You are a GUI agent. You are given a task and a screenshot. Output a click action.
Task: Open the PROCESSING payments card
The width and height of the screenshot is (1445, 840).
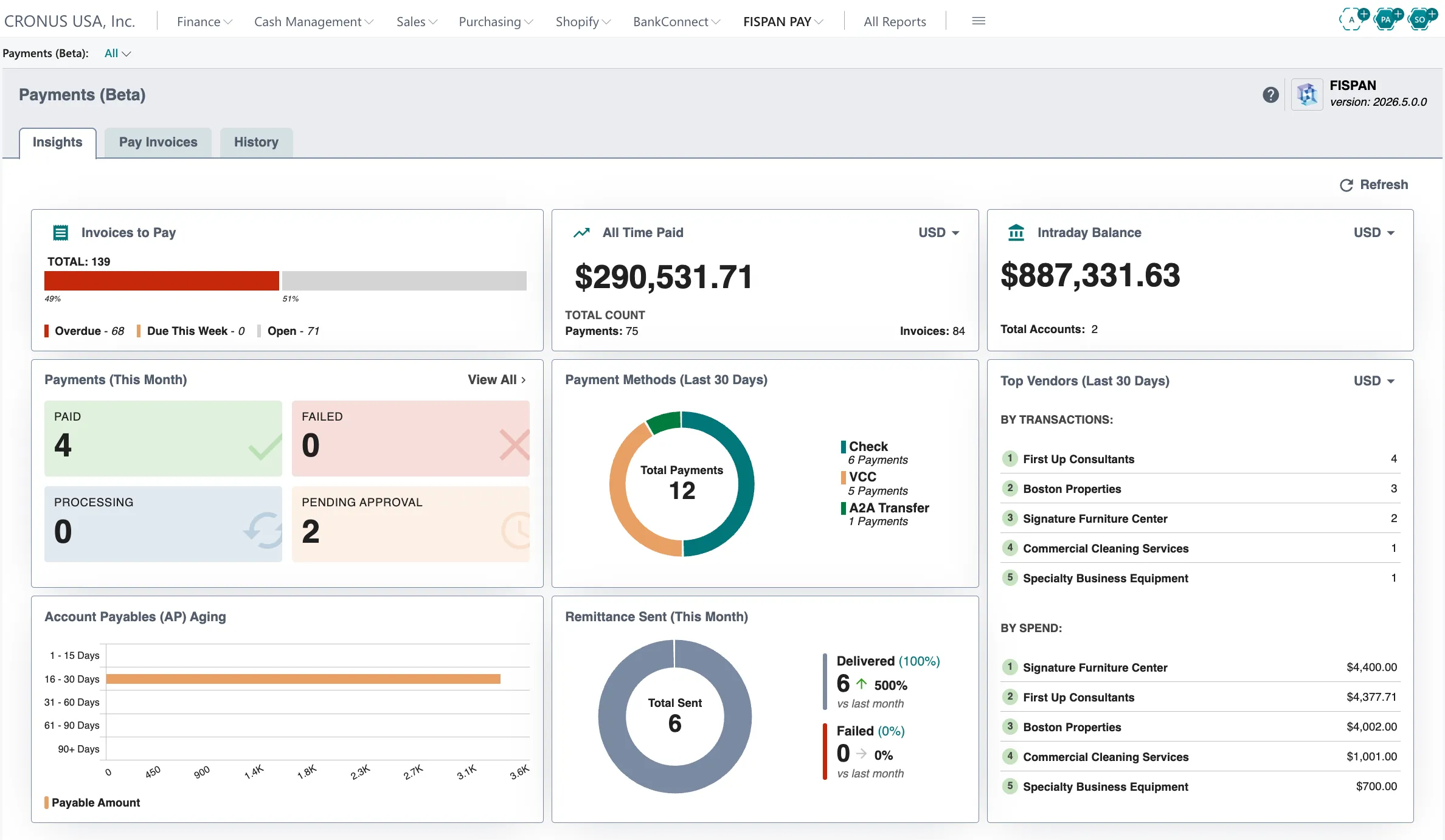(x=163, y=524)
